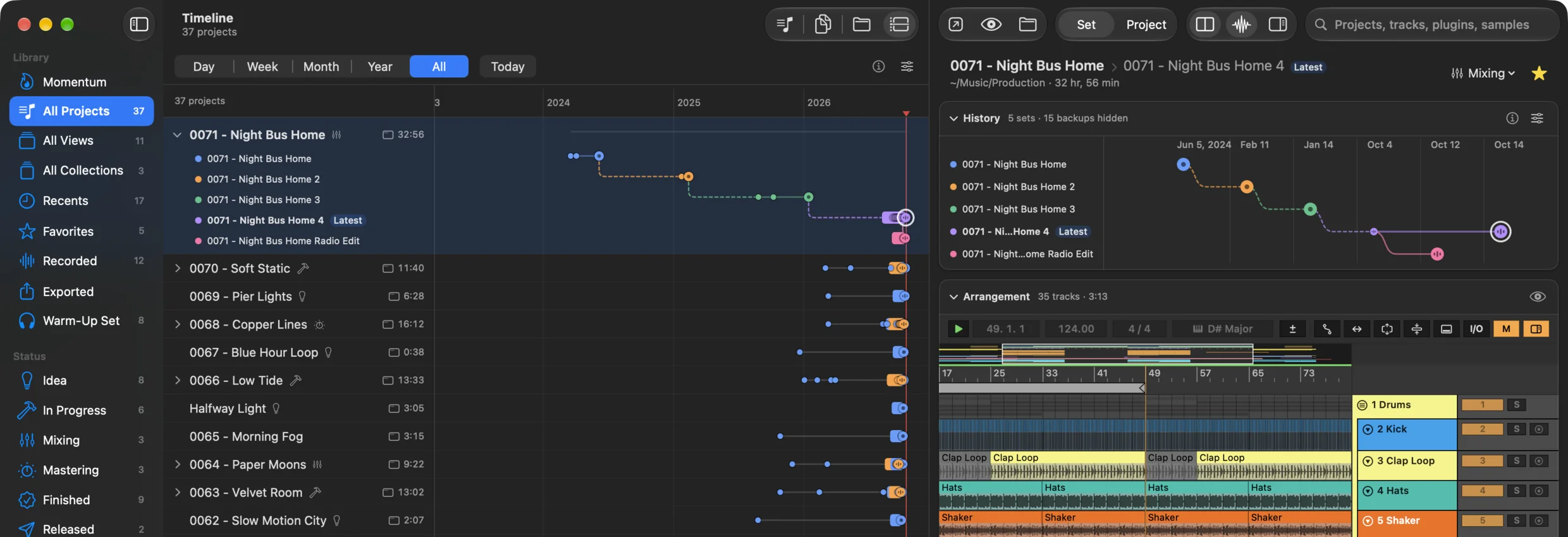Switch timeline to Week view

(x=262, y=66)
